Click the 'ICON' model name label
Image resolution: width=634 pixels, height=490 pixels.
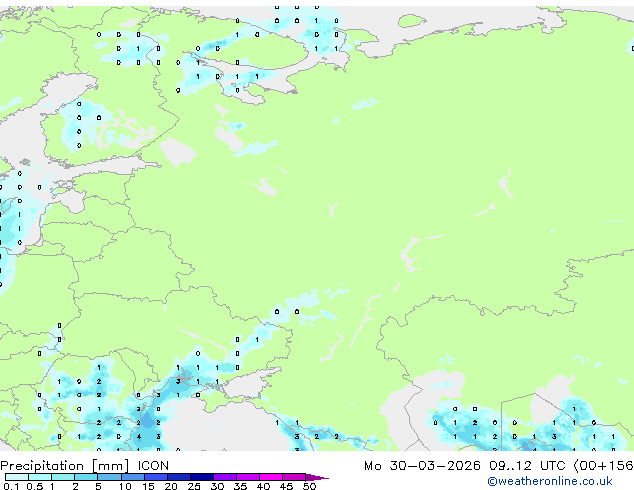[153, 466]
